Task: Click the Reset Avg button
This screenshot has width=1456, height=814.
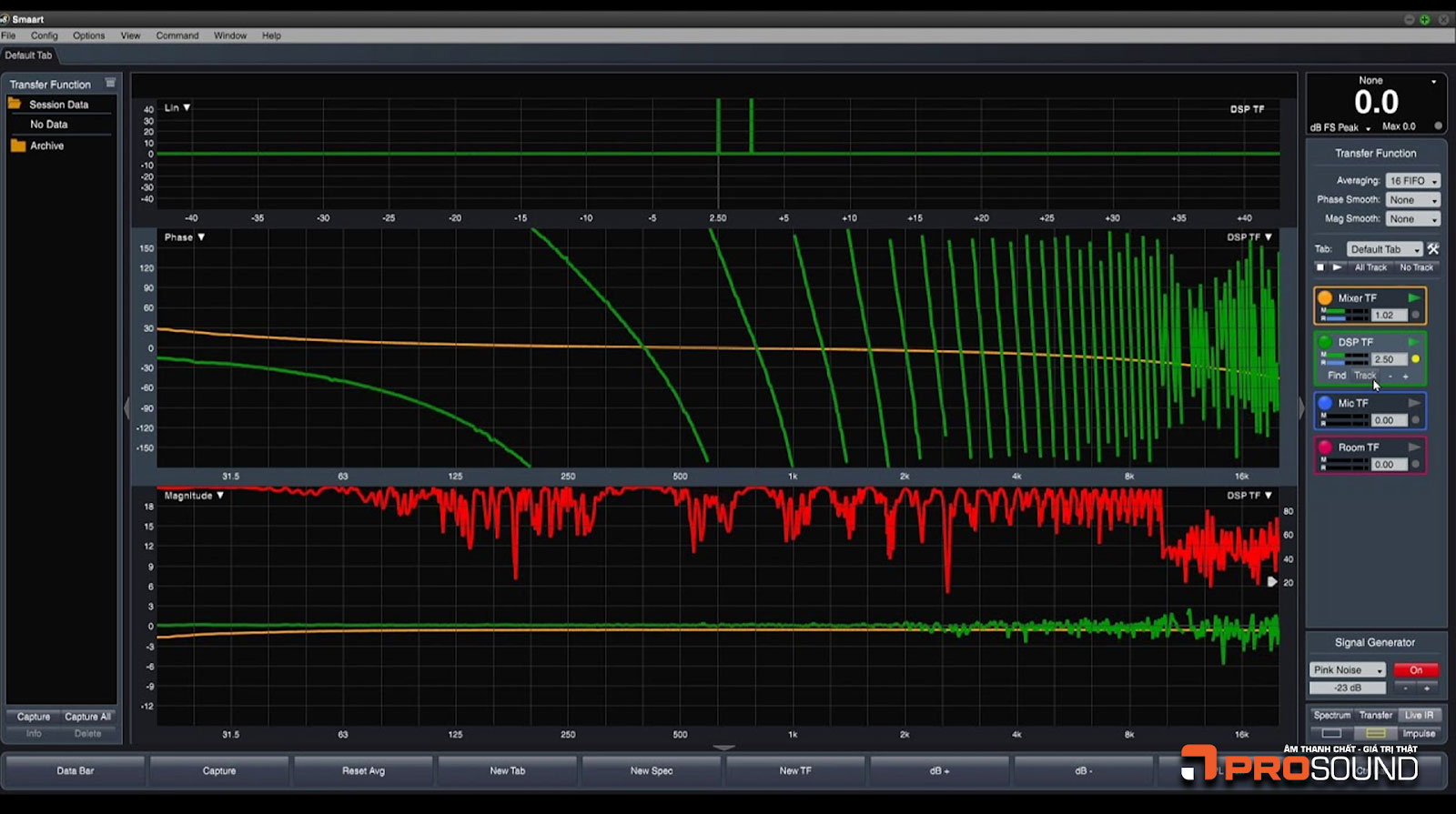Action: click(x=363, y=770)
